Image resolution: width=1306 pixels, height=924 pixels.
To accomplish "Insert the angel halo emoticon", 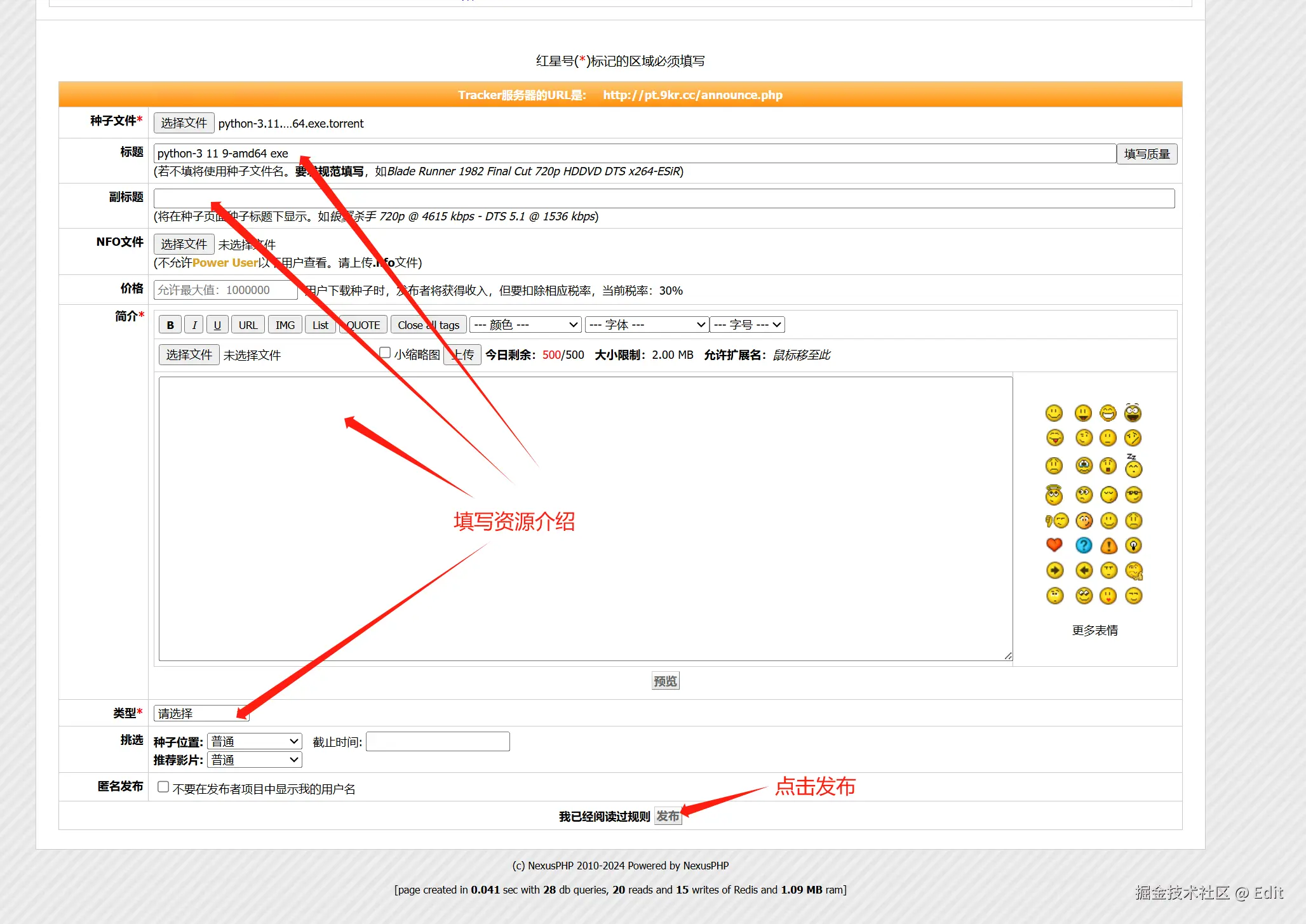I will [x=1054, y=494].
